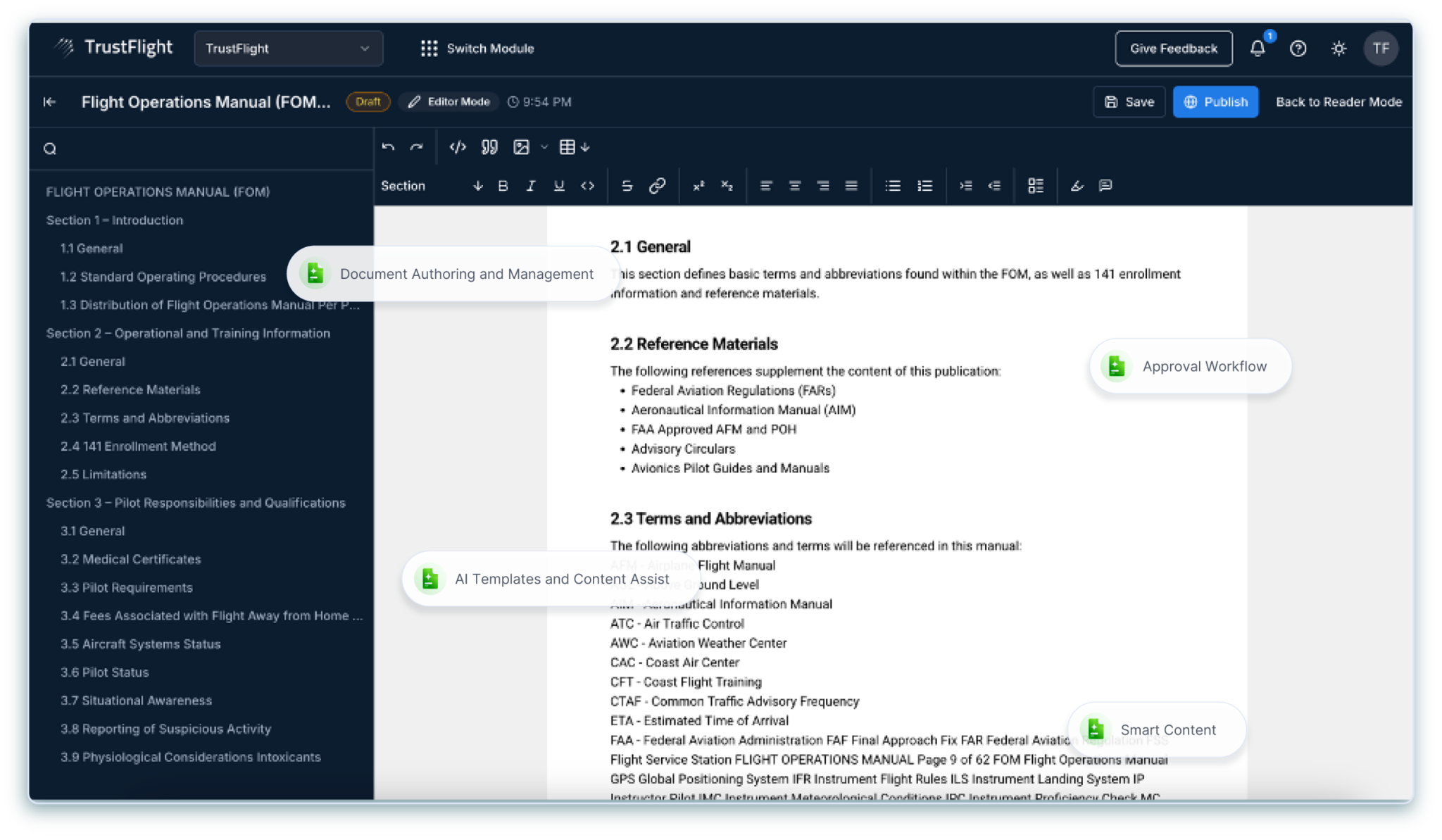1442x840 pixels.
Task: Open the blockquote tool in the toolbar
Action: coord(489,146)
